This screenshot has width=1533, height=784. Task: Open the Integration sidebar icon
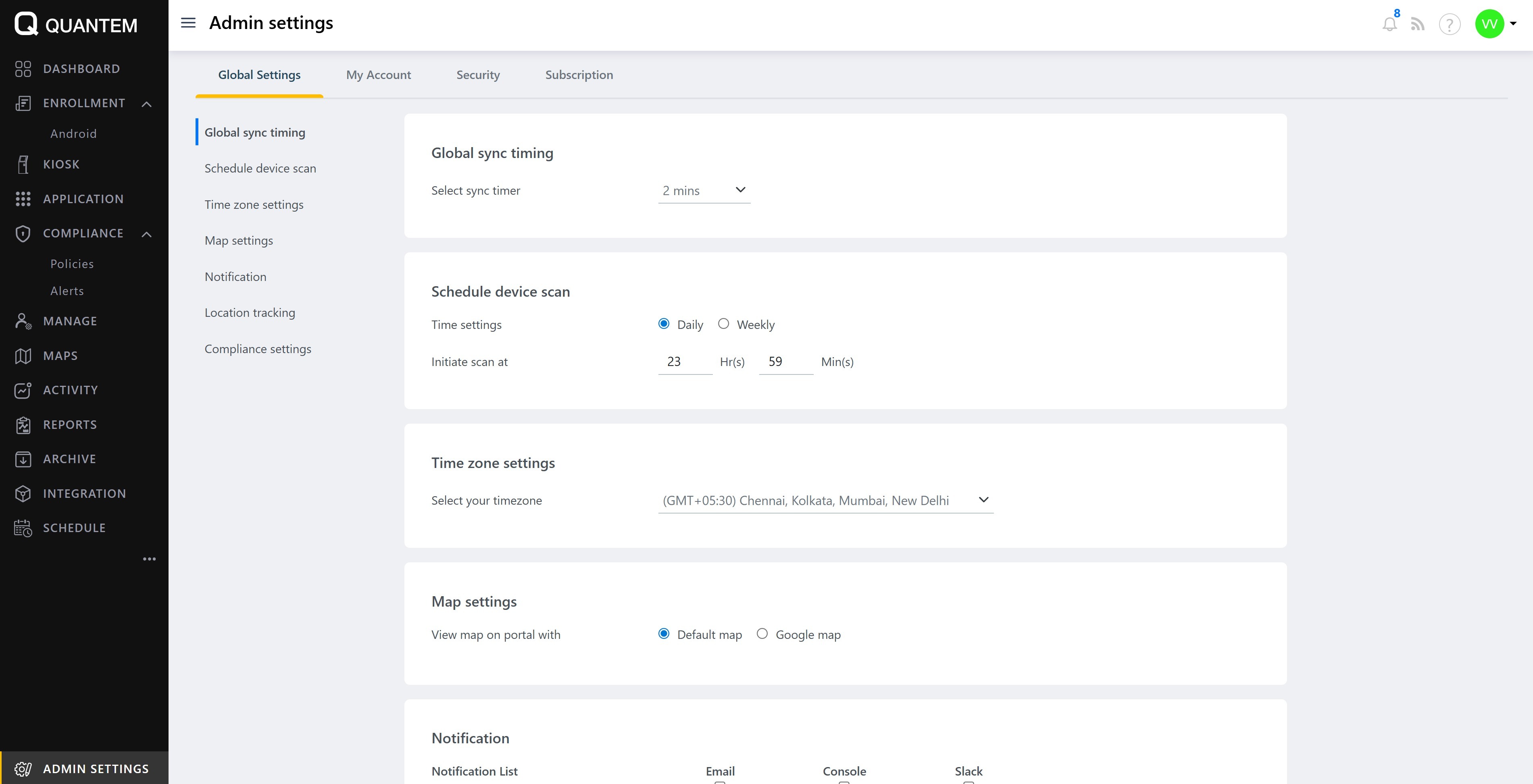(x=23, y=494)
